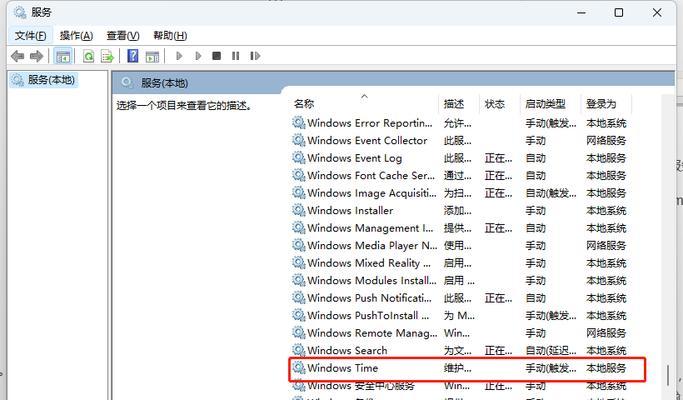Click the second play arrow toolbar icon
This screenshot has width=683, height=400.
click(198, 56)
